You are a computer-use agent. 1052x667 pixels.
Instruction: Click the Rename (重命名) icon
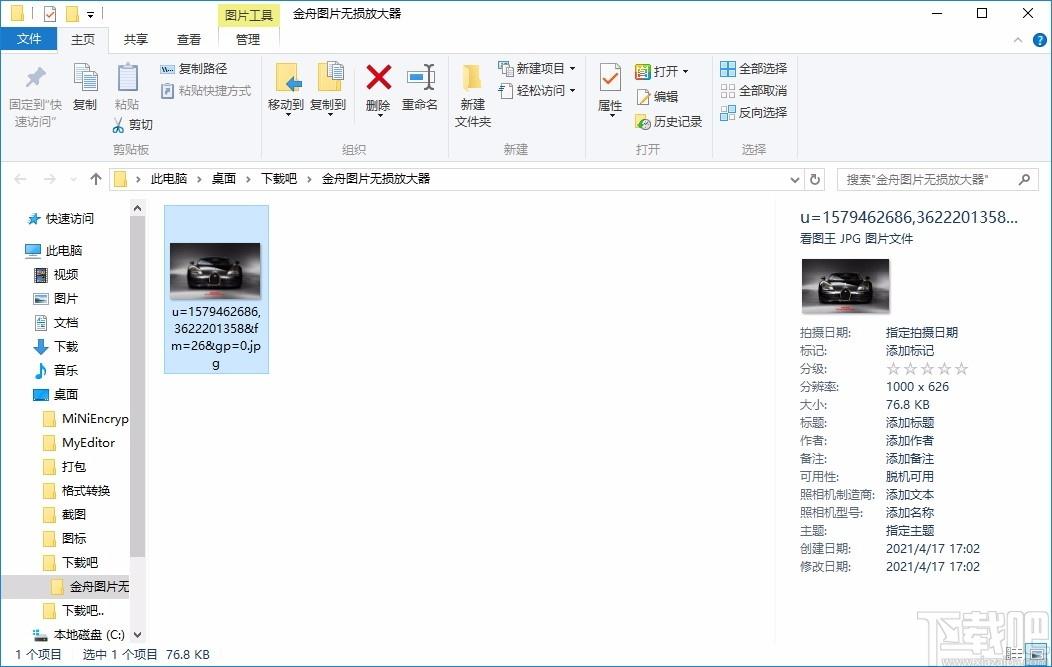click(420, 78)
